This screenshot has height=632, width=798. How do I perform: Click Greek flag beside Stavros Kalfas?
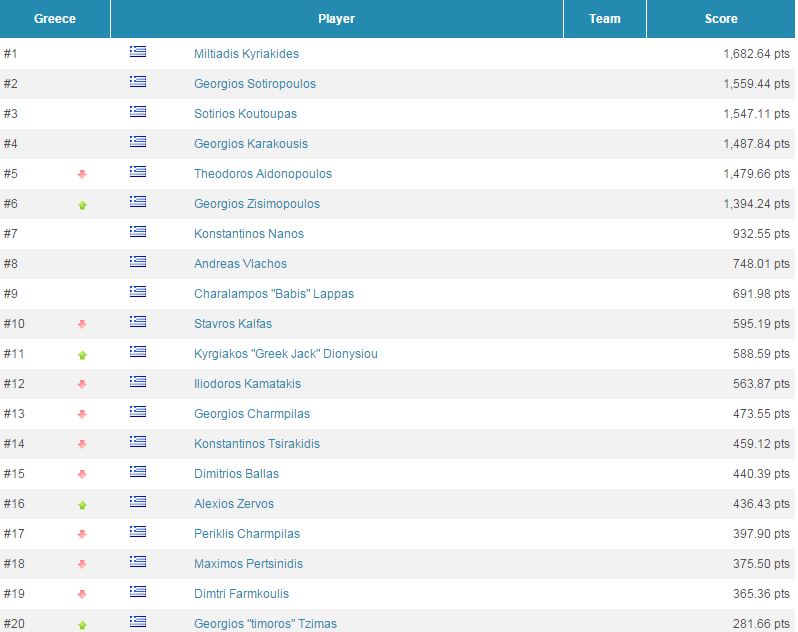(138, 322)
